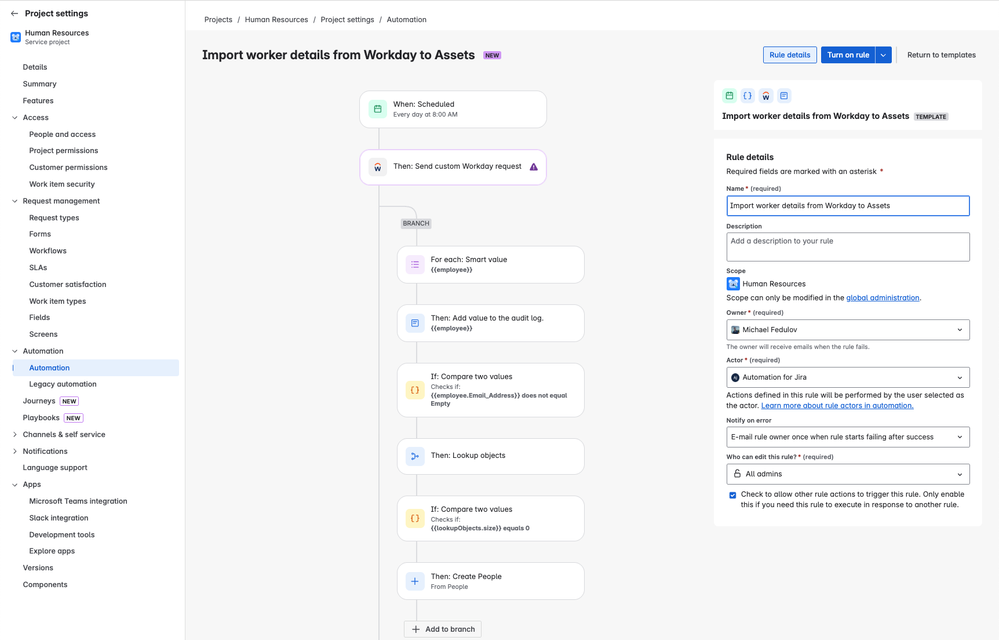
Task: Click the Add to branch button
Action: pos(443,629)
